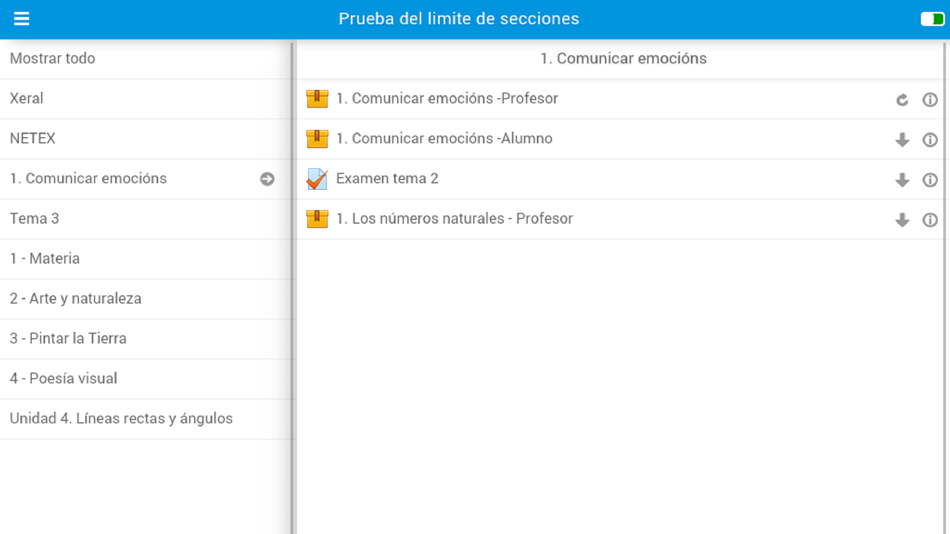
Task: Open the 1. Comunicar emocións section
Action: point(145,179)
